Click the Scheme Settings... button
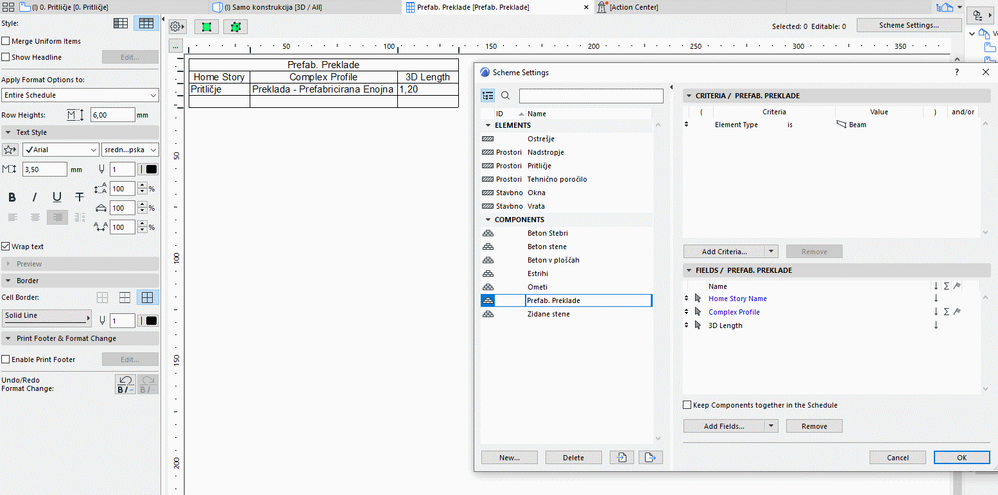Viewport: 998px width, 495px height. click(x=909, y=25)
